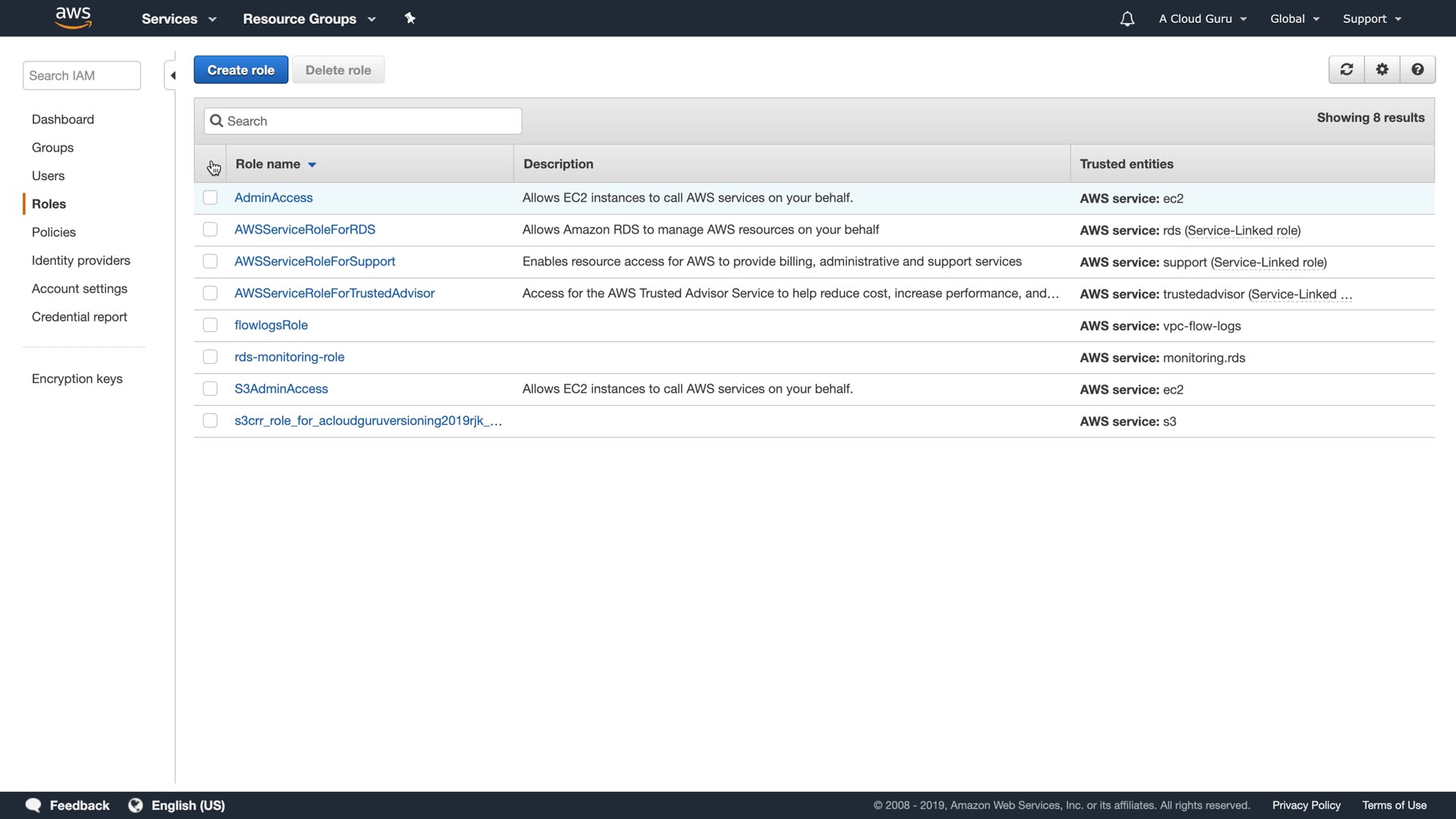The height and width of the screenshot is (819, 1456).
Task: Tick the S3AdminAccess role checkbox
Action: pyautogui.click(x=210, y=389)
